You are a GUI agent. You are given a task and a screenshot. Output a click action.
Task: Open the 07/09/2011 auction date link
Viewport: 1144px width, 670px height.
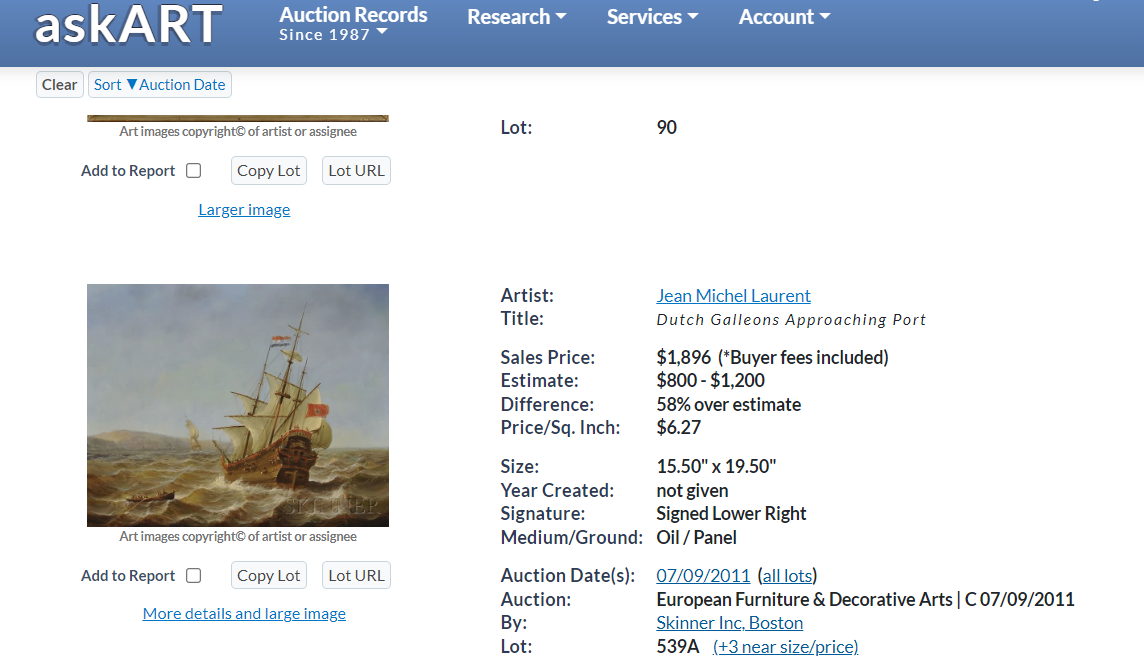pos(703,575)
